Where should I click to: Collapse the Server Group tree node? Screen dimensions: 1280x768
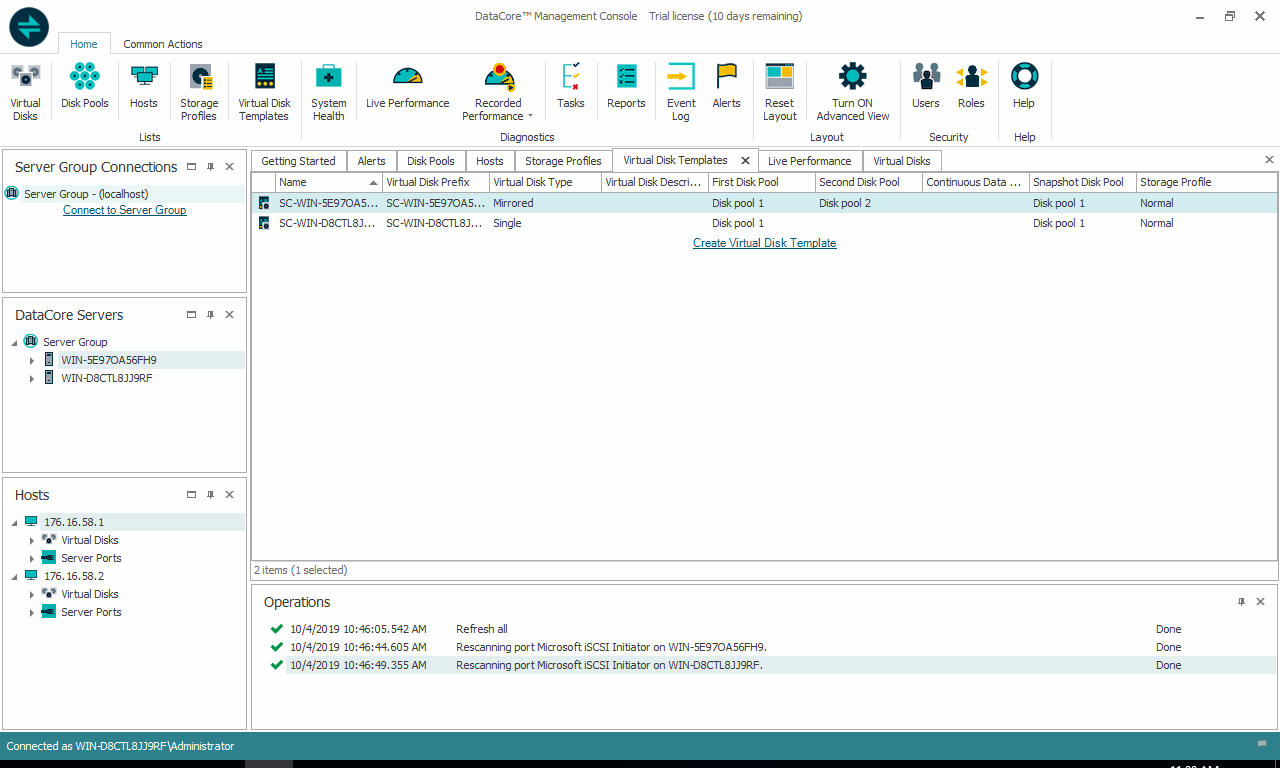(13, 342)
